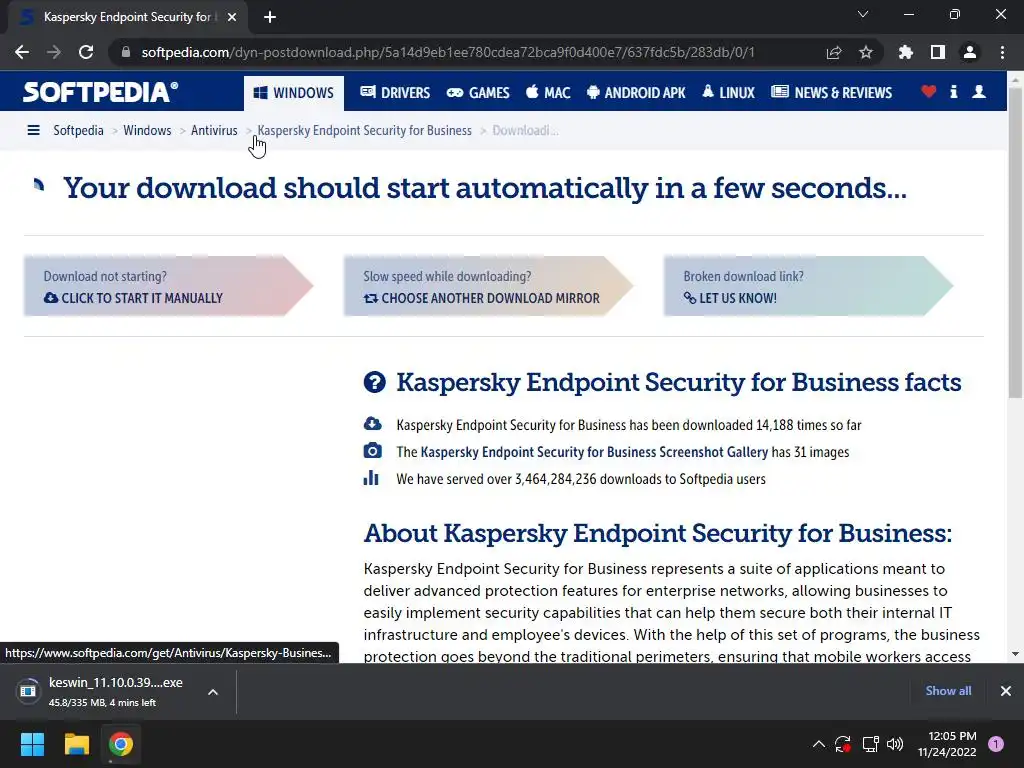The height and width of the screenshot is (768, 1024).
Task: Open the Drivers section
Action: click(395, 93)
